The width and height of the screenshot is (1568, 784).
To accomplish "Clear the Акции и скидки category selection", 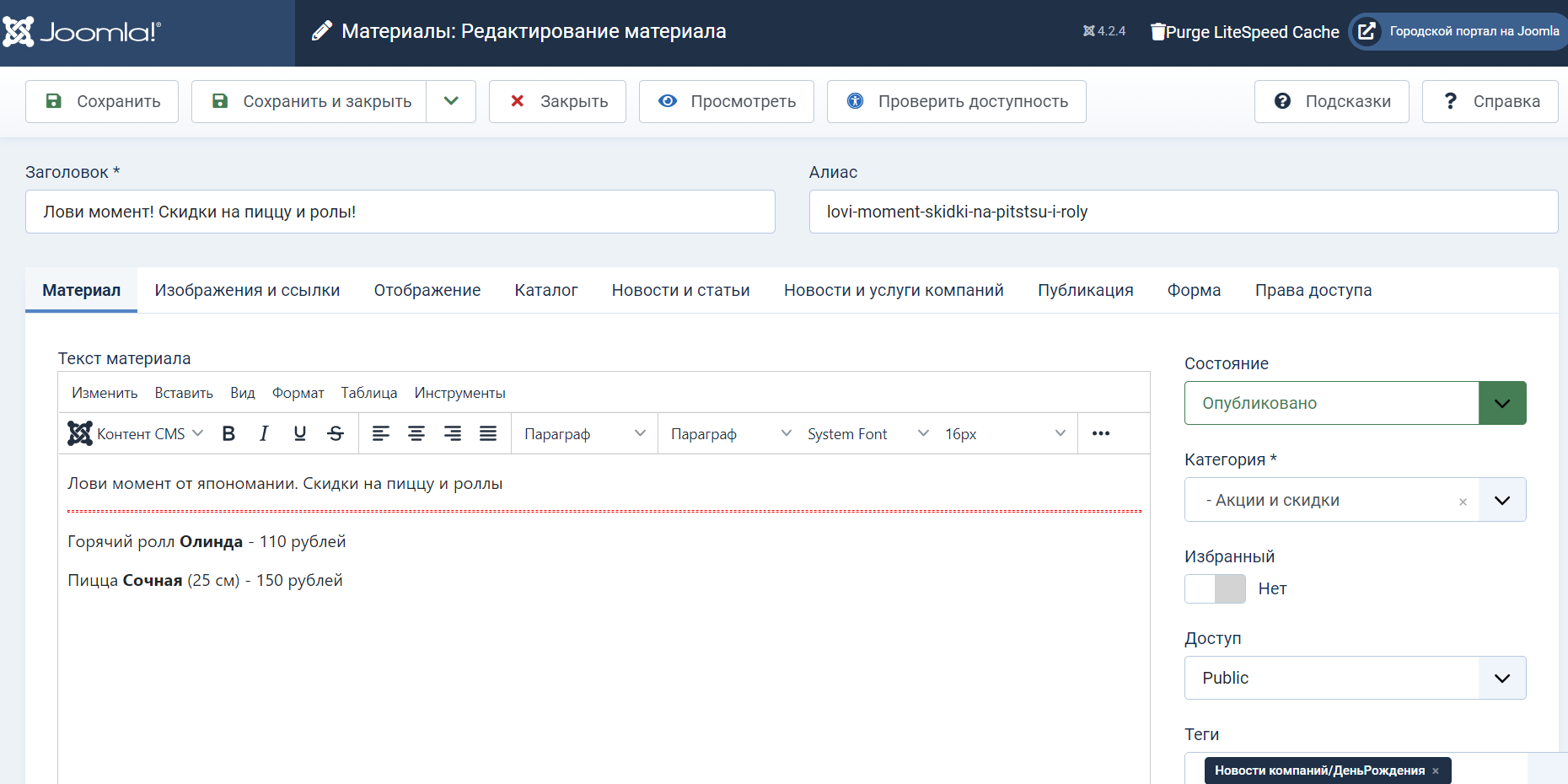I will click(x=1463, y=502).
